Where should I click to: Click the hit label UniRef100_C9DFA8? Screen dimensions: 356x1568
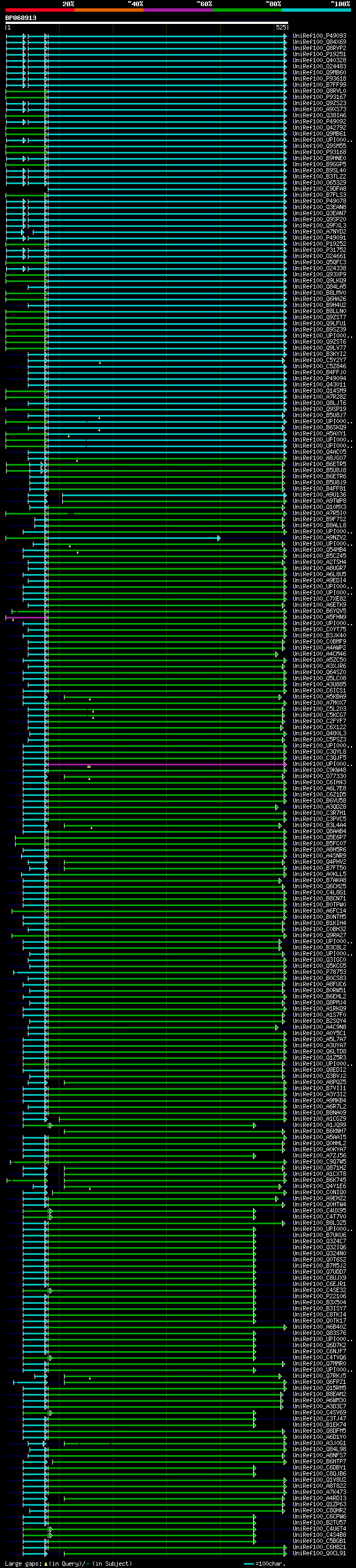[x=319, y=189]
